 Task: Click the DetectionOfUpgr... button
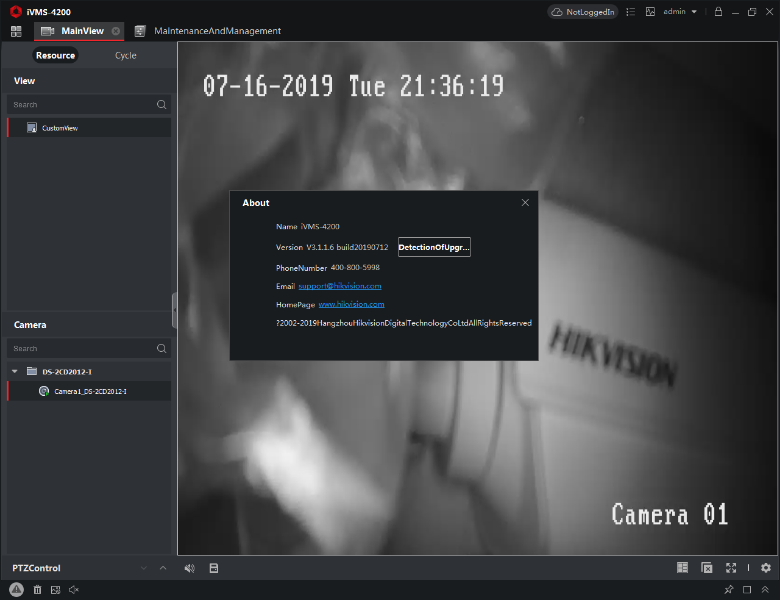(434, 247)
